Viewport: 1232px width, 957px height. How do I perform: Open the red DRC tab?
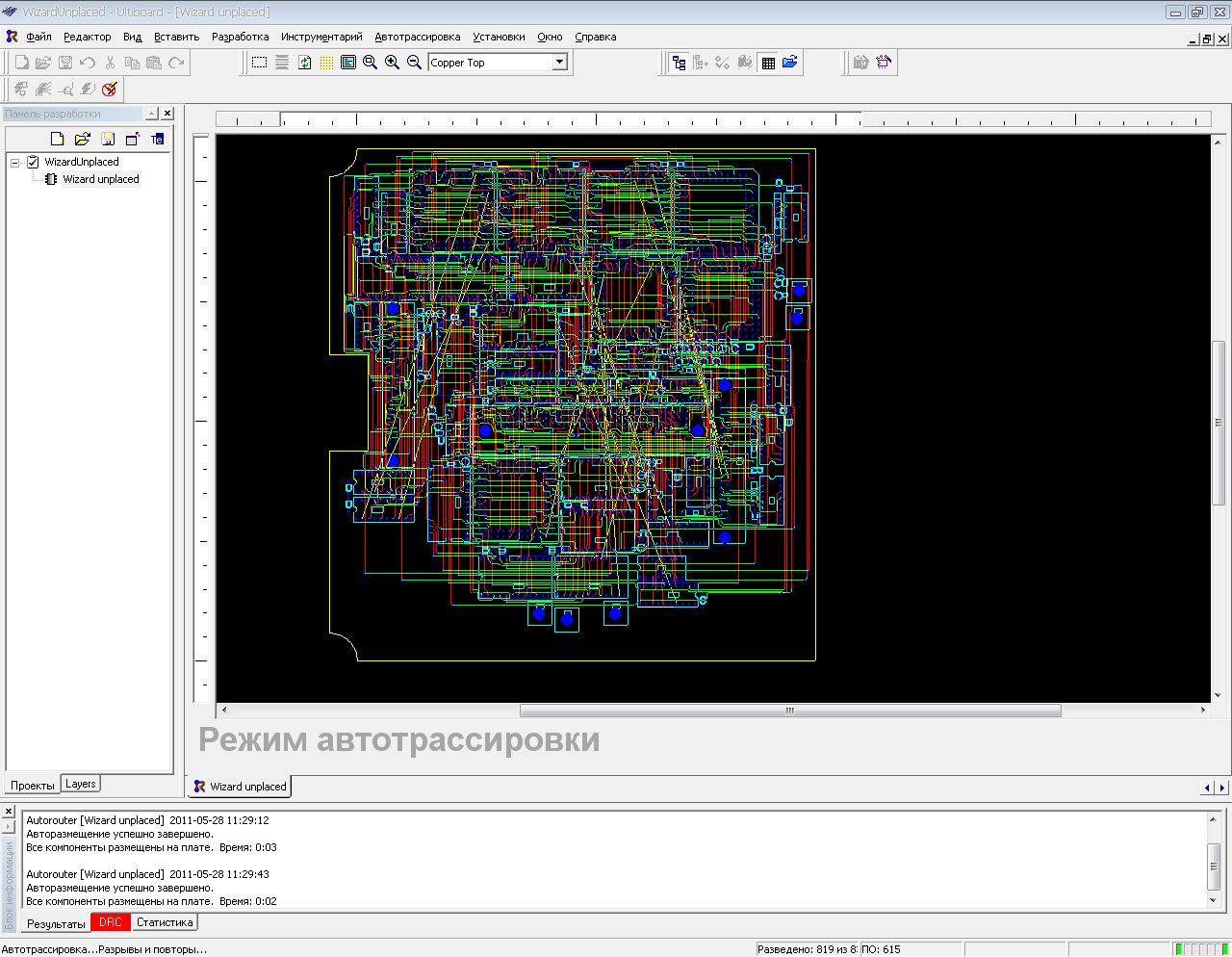(110, 922)
